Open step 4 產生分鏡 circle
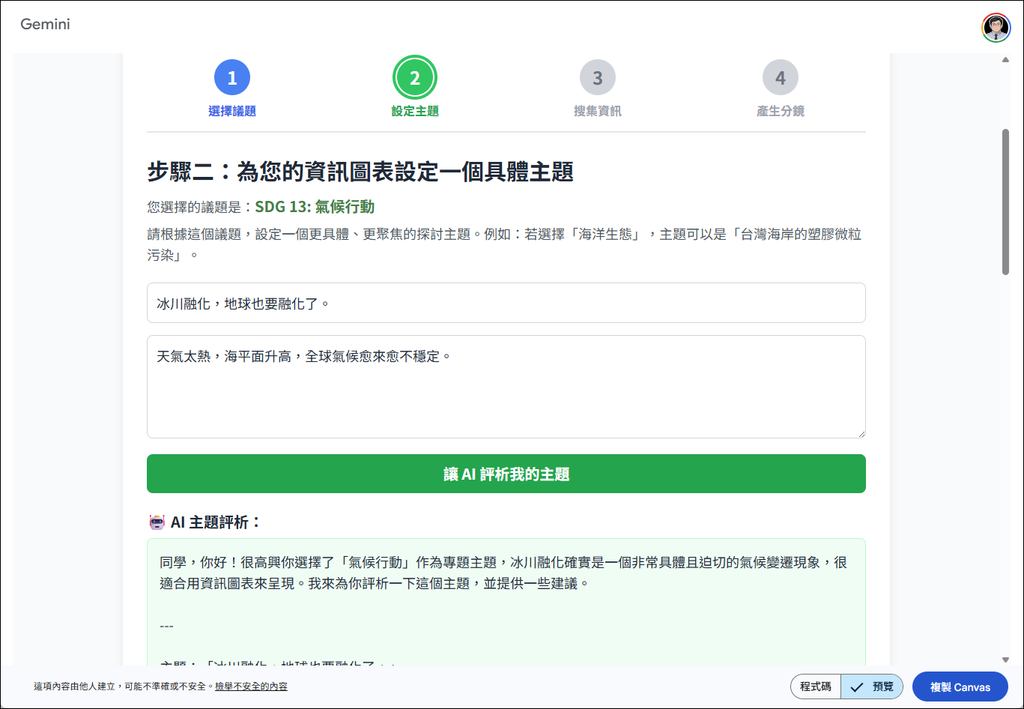Image resolution: width=1024 pixels, height=709 pixels. pyautogui.click(x=780, y=77)
